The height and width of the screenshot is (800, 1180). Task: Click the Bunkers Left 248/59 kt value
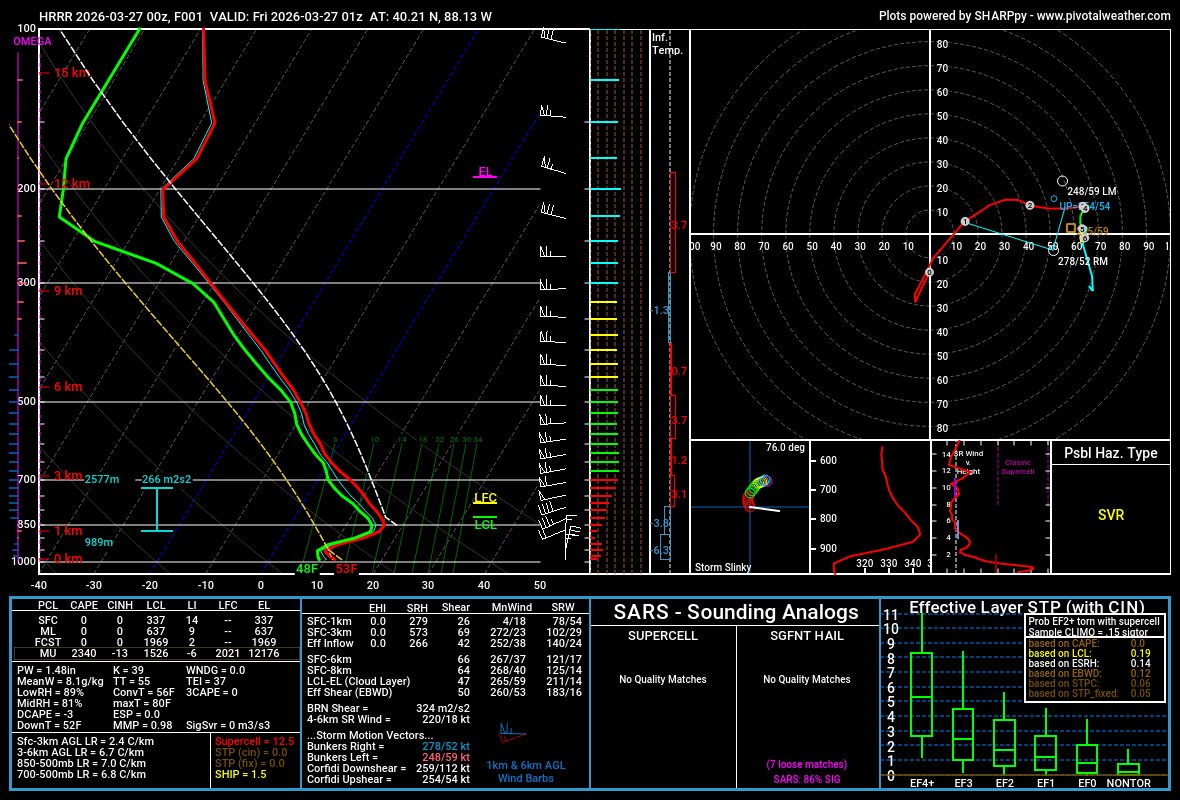click(446, 757)
